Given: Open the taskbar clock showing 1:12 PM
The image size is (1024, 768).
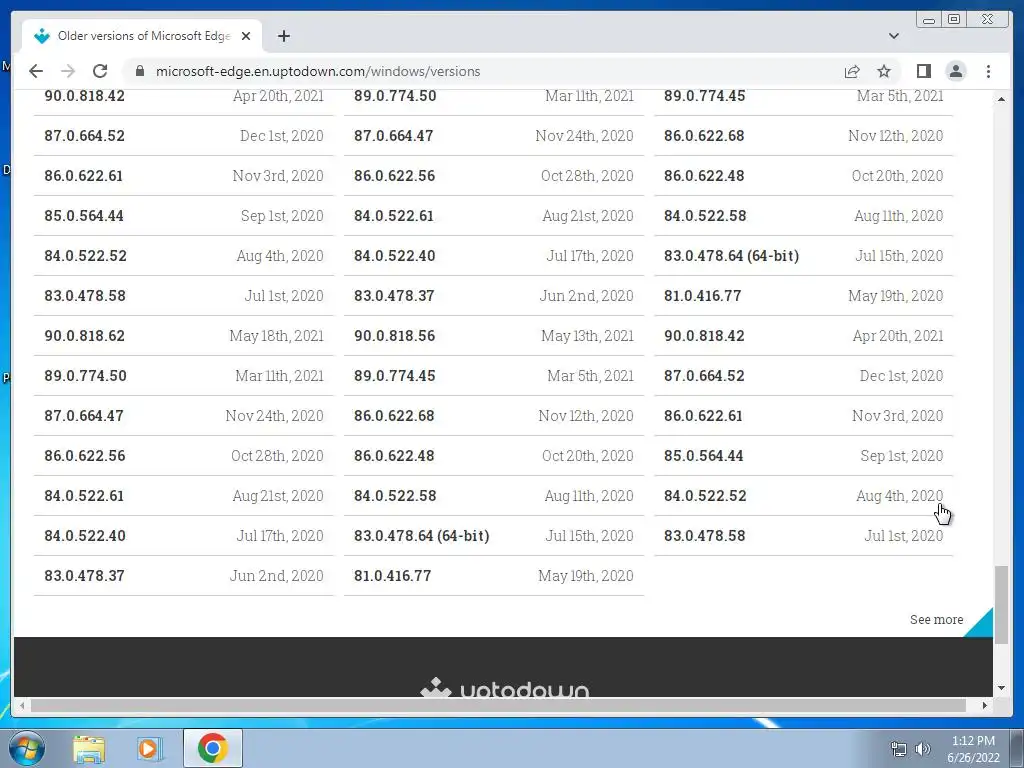Looking at the screenshot, I should coord(973,748).
